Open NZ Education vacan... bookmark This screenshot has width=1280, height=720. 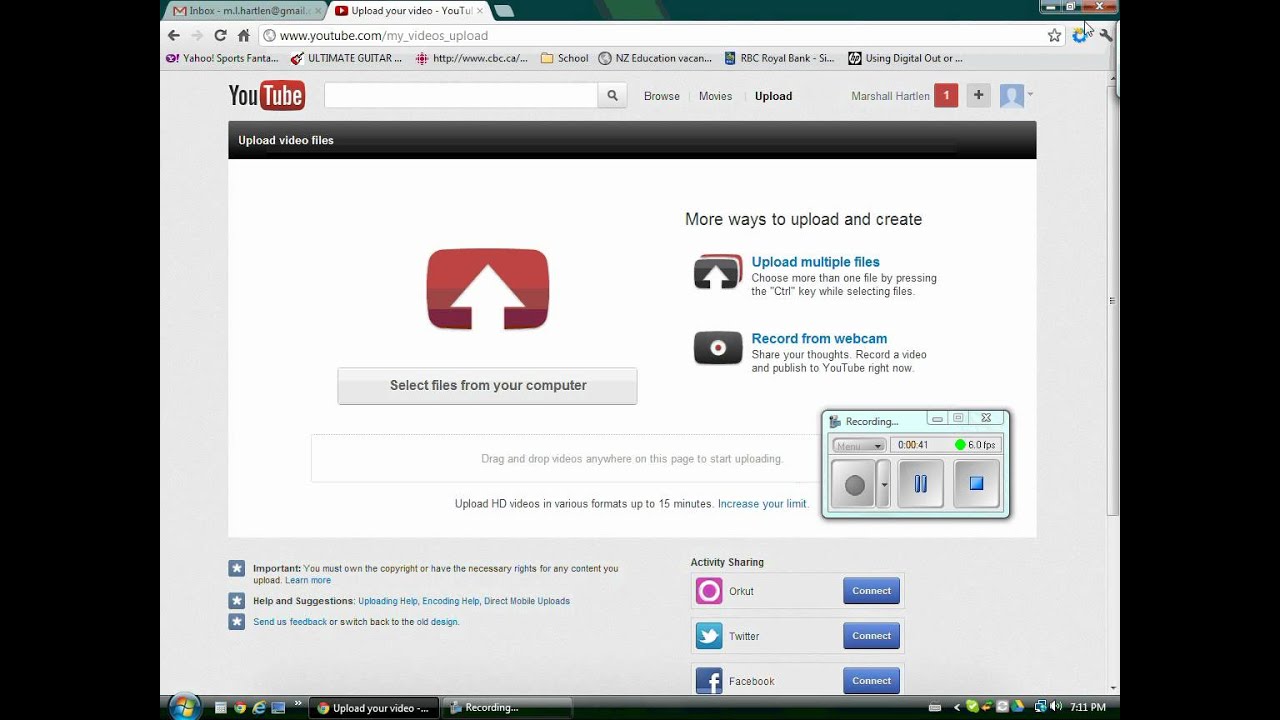[655, 58]
